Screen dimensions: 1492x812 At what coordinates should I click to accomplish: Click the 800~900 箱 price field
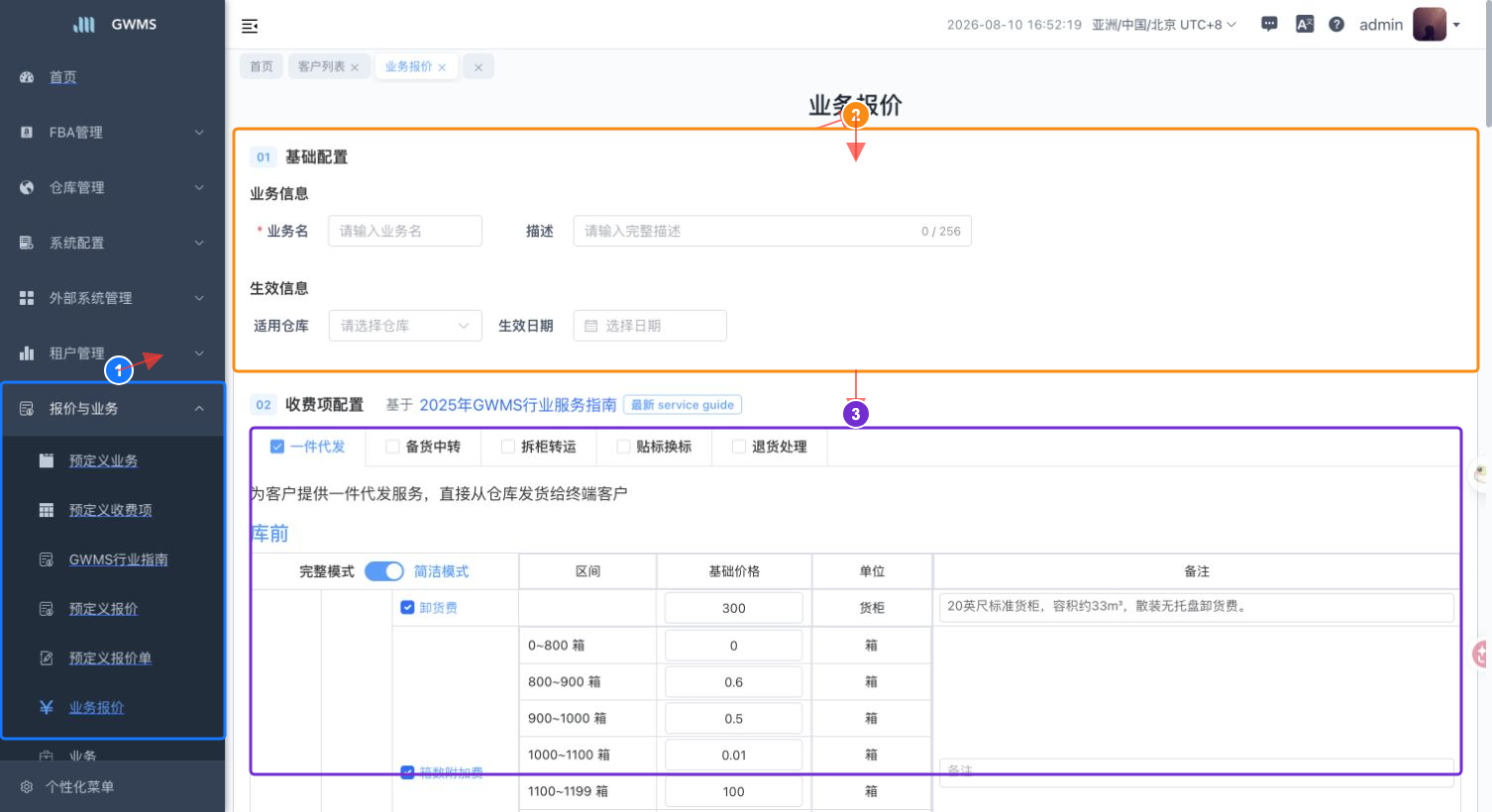(733, 682)
